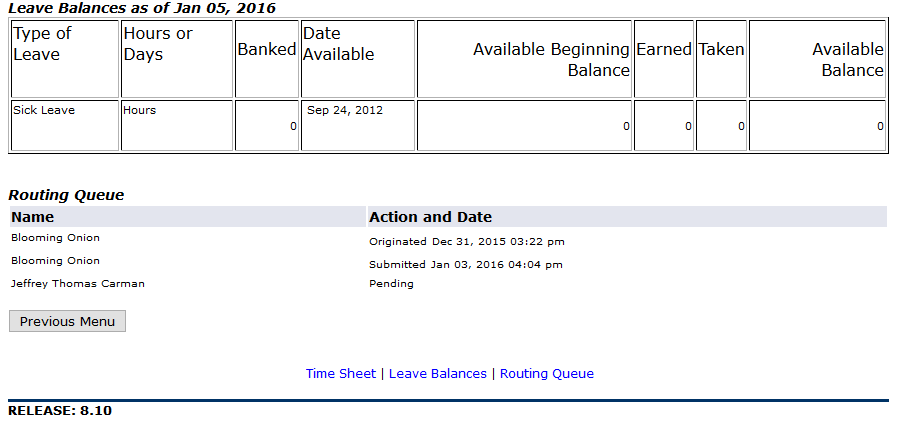This screenshot has width=897, height=426.
Task: Click the Submitted Jan 03, 2016 entry
Action: [x=466, y=264]
